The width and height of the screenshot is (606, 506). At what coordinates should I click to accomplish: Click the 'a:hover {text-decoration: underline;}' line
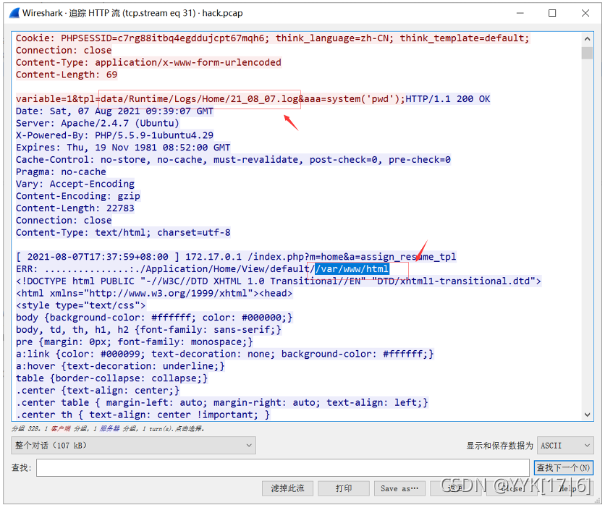pyautogui.click(x=120, y=366)
